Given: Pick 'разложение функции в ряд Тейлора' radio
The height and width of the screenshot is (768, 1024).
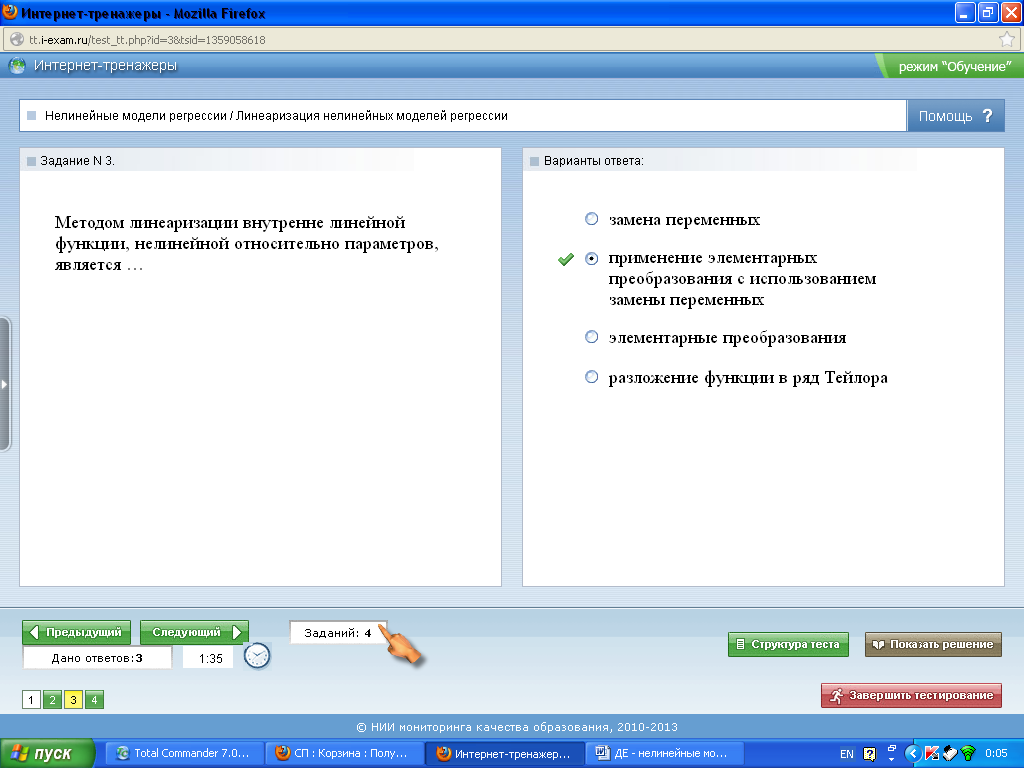Looking at the screenshot, I should tap(591, 377).
